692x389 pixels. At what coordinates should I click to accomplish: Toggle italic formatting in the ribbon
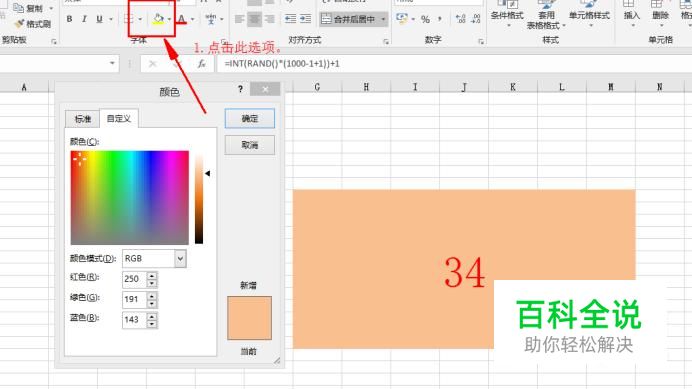click(x=84, y=19)
